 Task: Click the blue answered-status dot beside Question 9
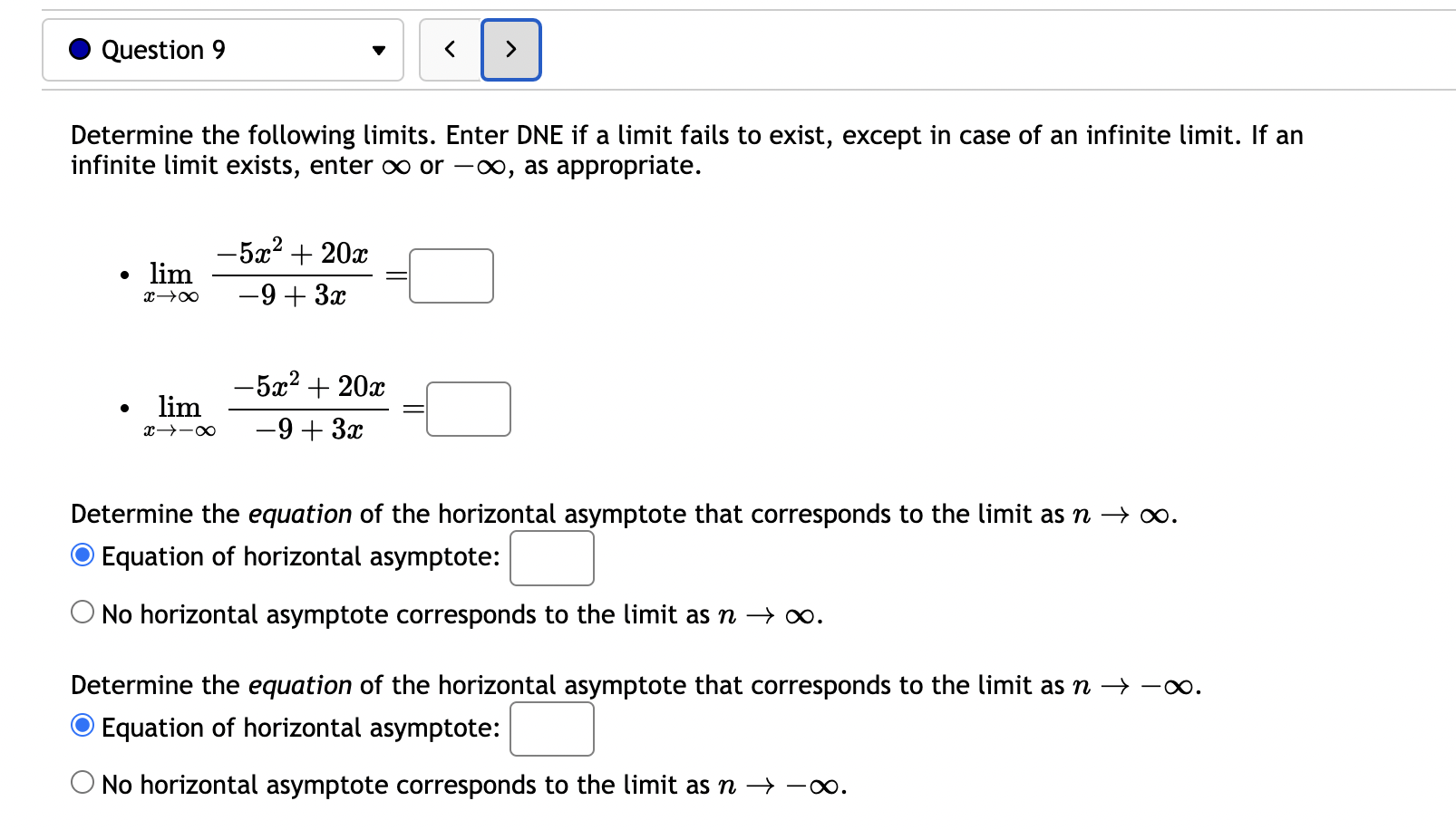(x=78, y=50)
